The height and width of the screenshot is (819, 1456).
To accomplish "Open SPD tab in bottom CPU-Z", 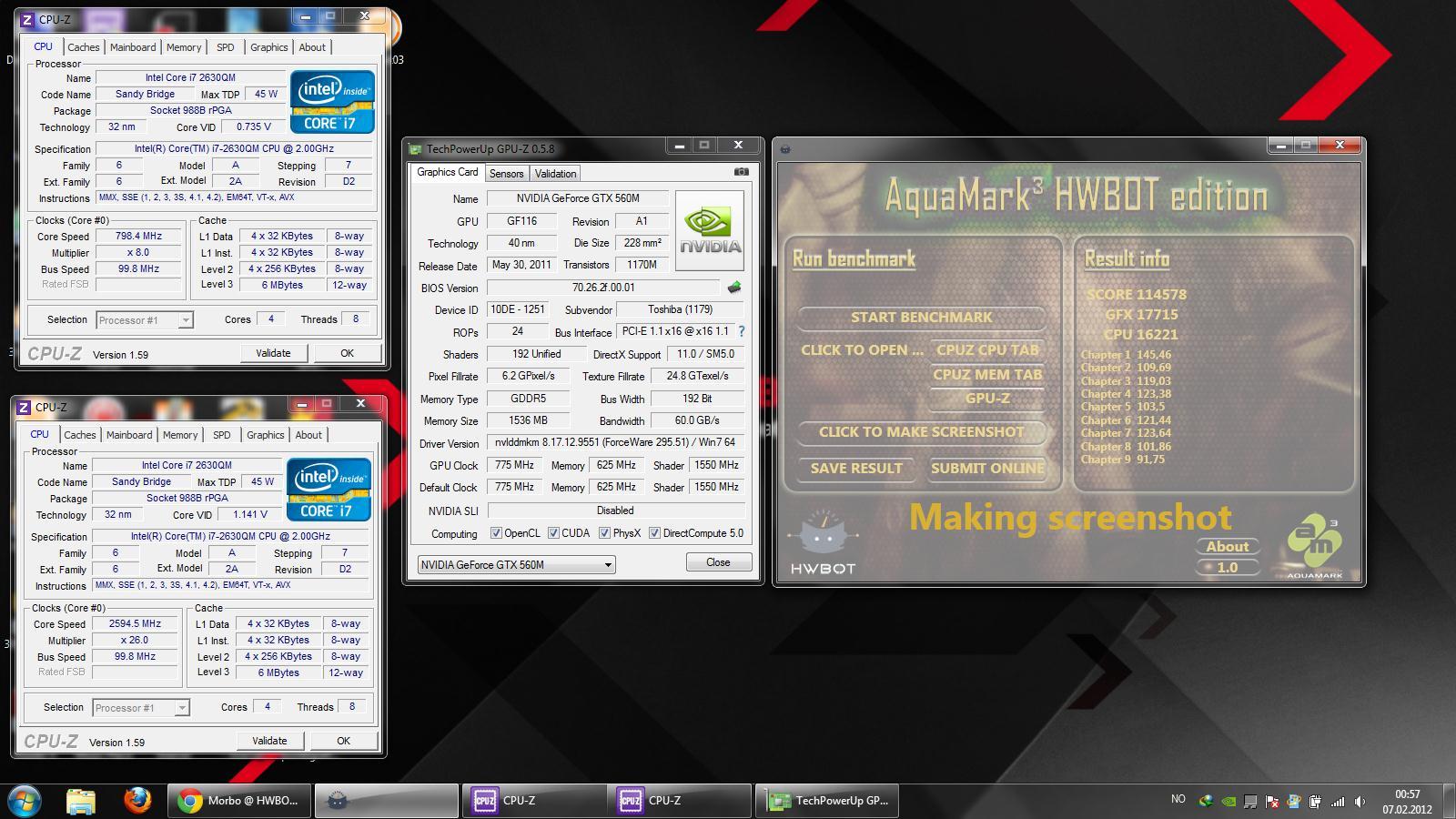I will (221, 435).
